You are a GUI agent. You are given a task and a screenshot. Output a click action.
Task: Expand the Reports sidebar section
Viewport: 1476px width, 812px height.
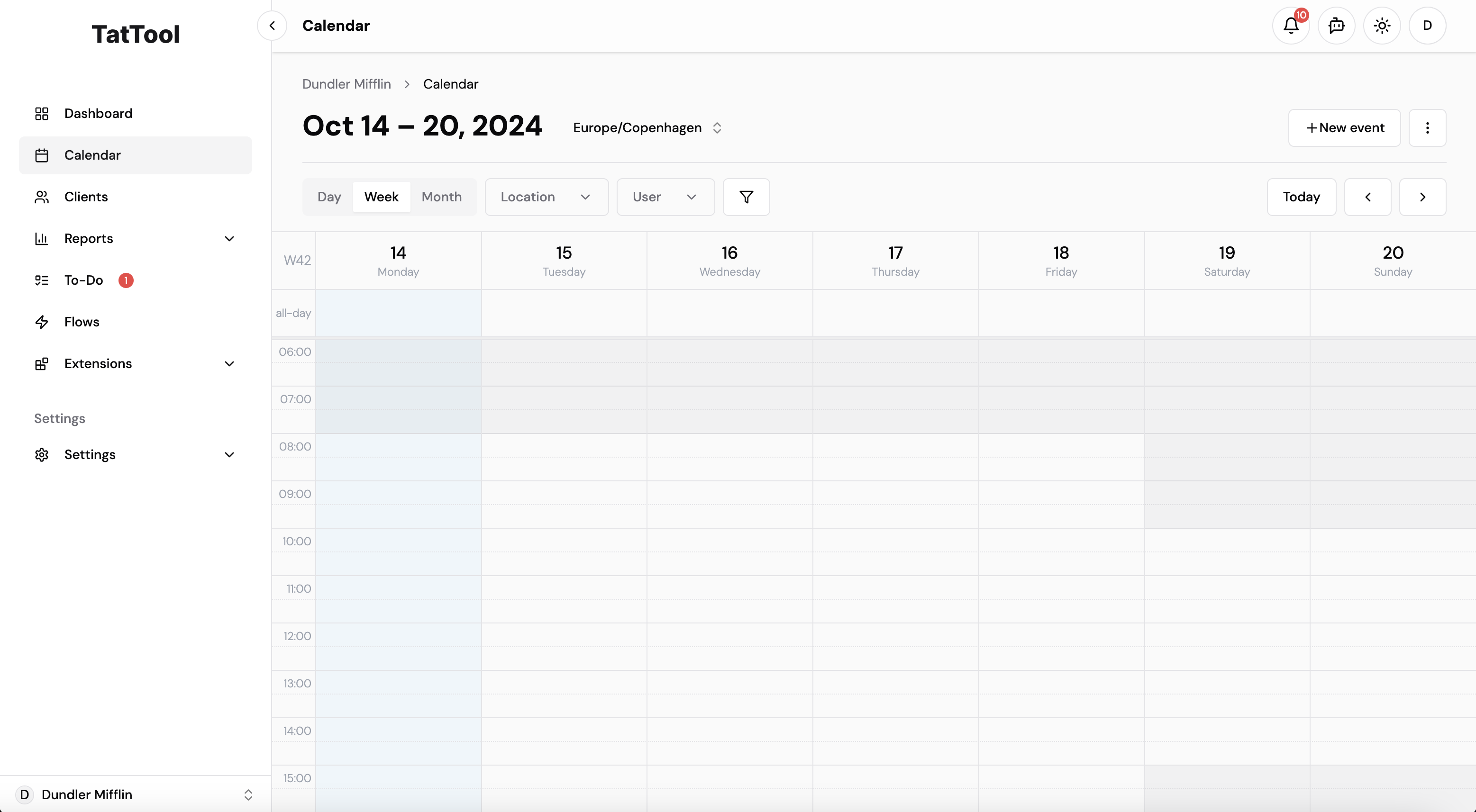[x=136, y=239]
